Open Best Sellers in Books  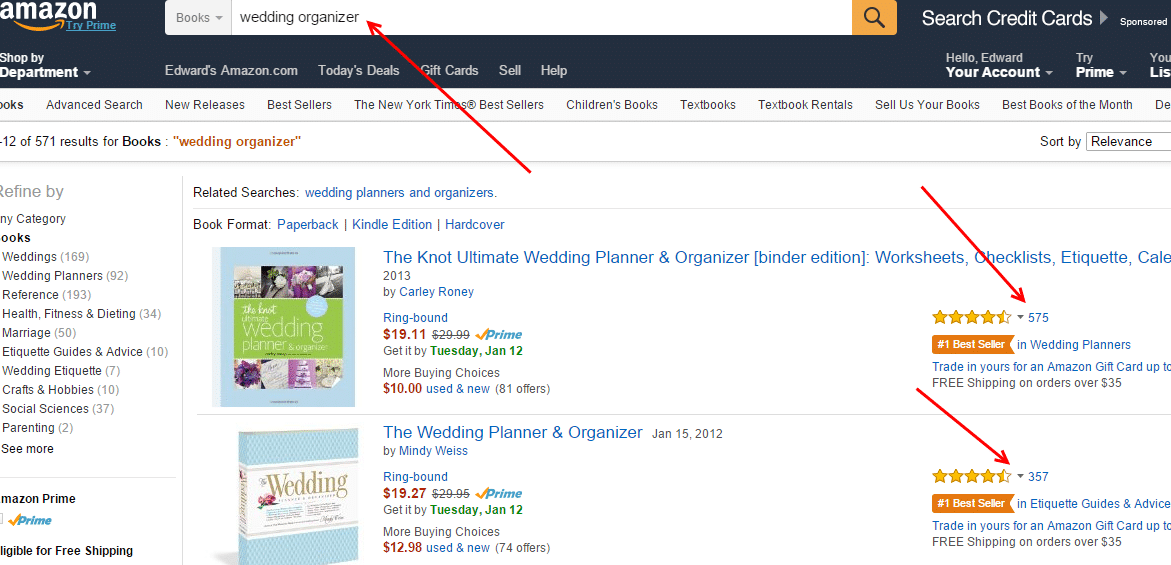(x=299, y=105)
